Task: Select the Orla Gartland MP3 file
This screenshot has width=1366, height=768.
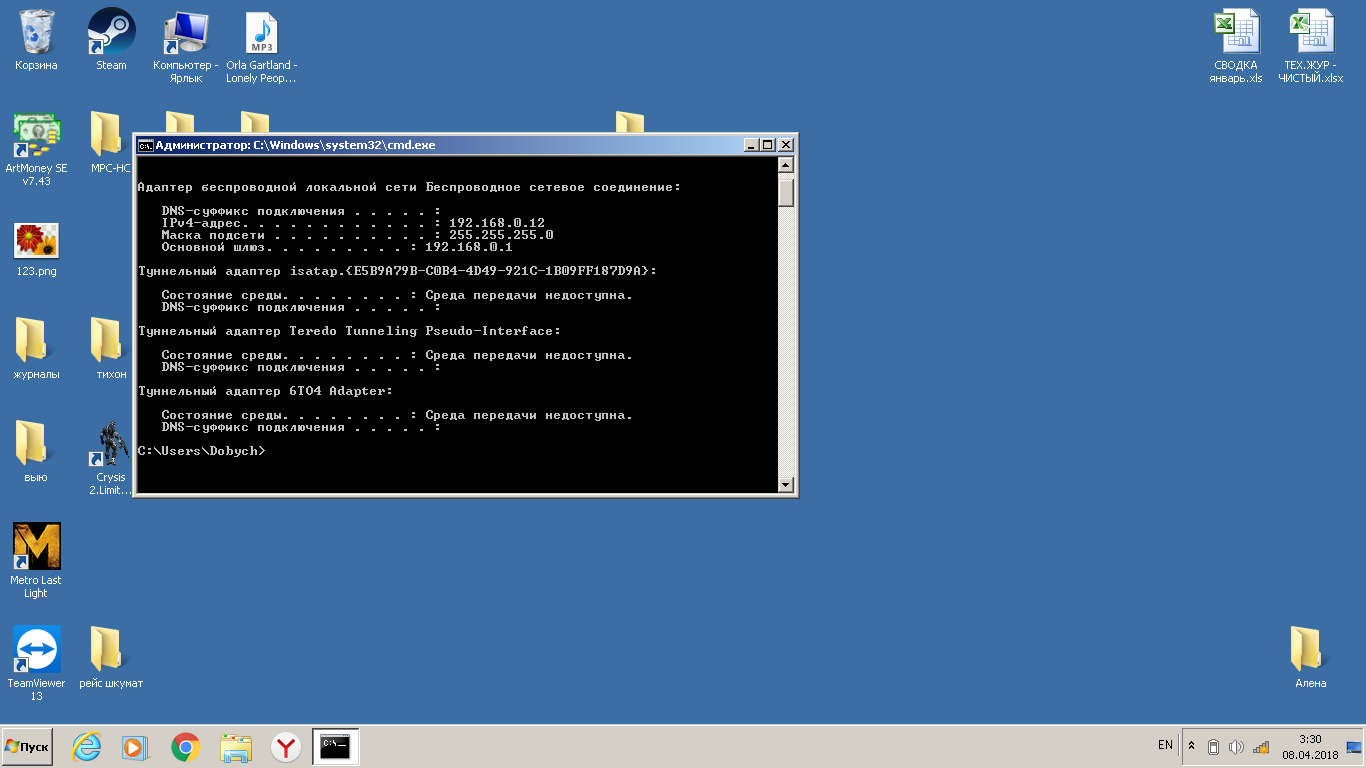Action: [261, 46]
